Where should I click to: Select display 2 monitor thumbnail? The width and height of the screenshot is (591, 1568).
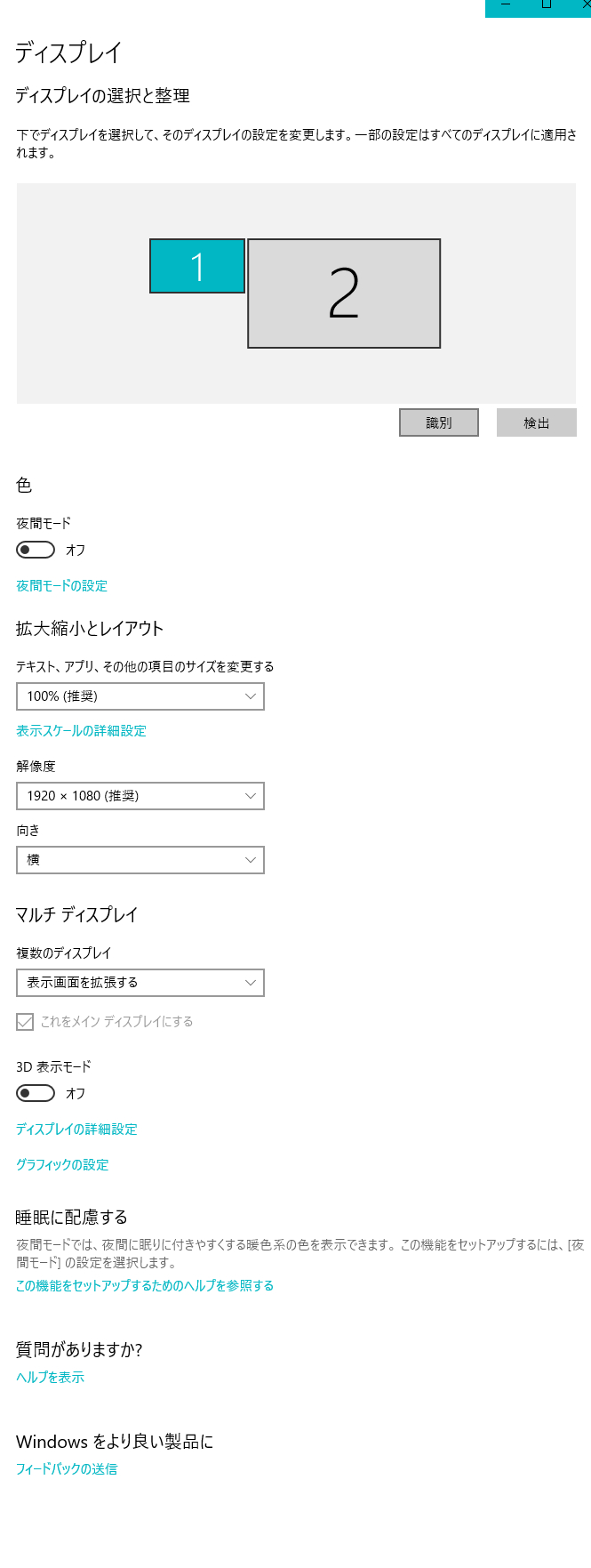(x=343, y=293)
